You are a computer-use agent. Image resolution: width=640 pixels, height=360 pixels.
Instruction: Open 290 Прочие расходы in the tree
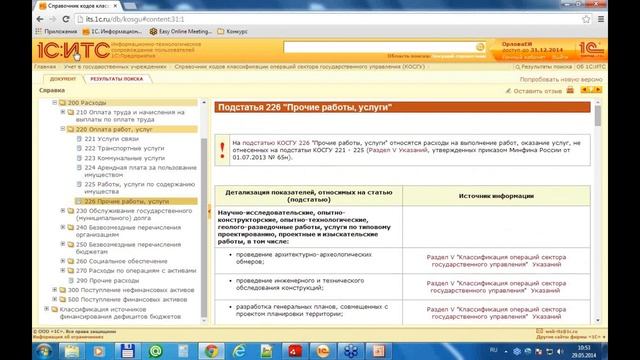coord(108,280)
